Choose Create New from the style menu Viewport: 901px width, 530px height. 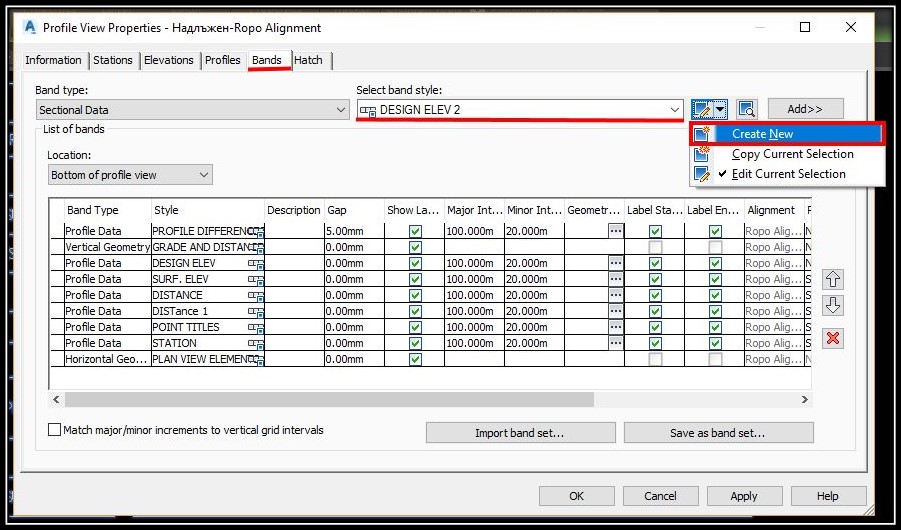[x=787, y=134]
